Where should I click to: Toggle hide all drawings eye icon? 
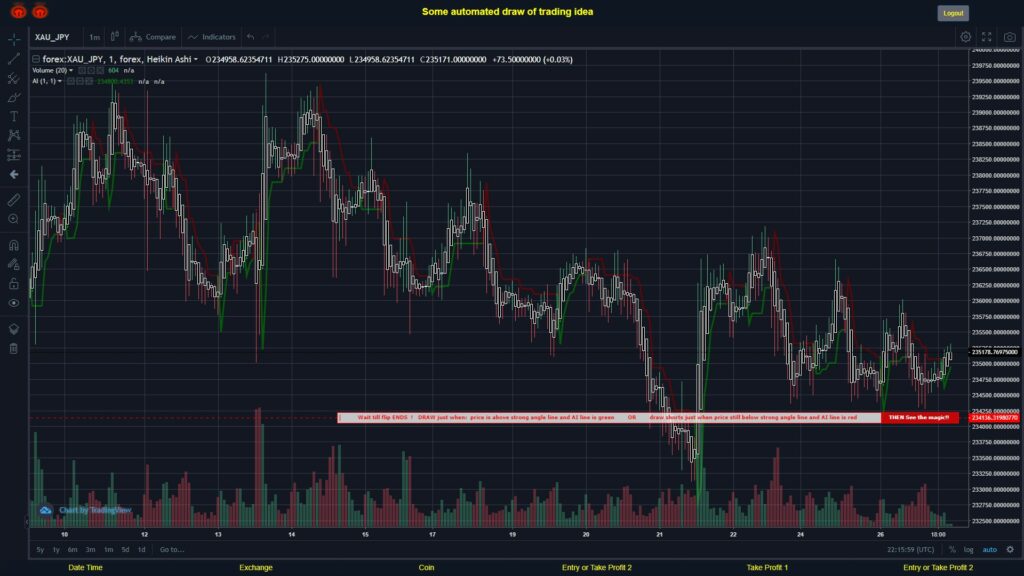click(14, 303)
